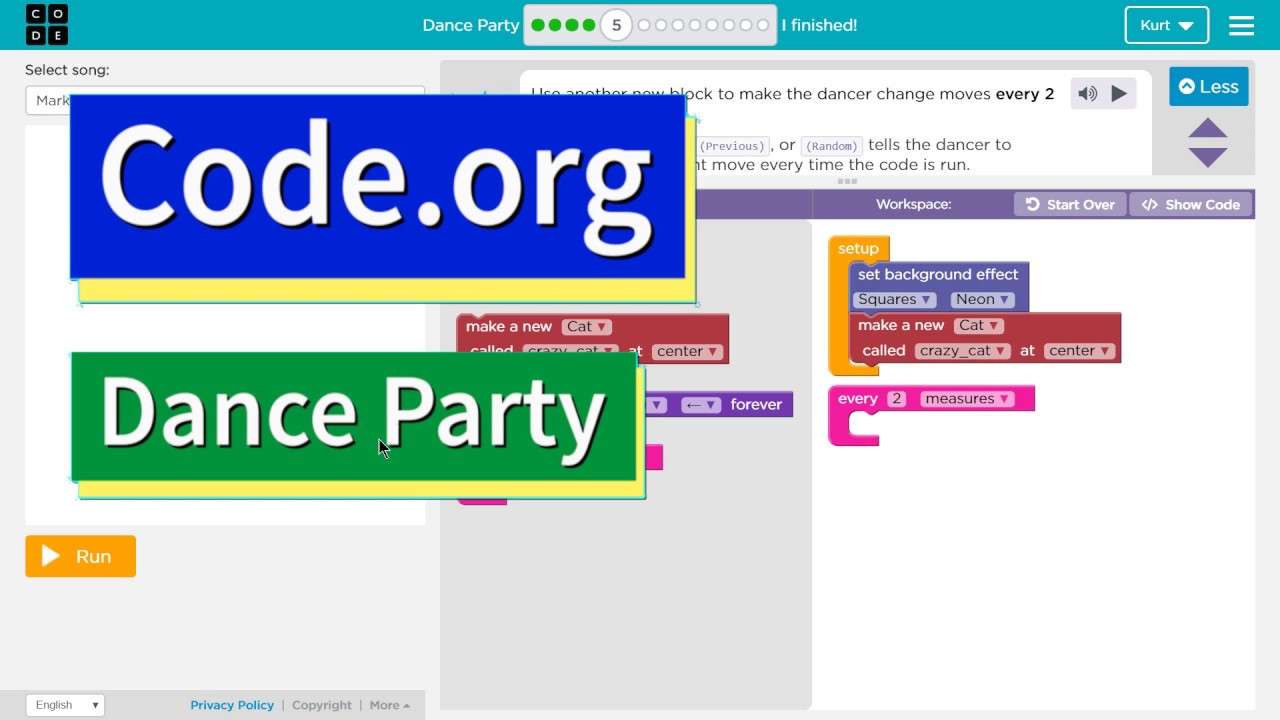Expand the More footer menu
Viewport: 1280px width, 720px height.
(389, 705)
